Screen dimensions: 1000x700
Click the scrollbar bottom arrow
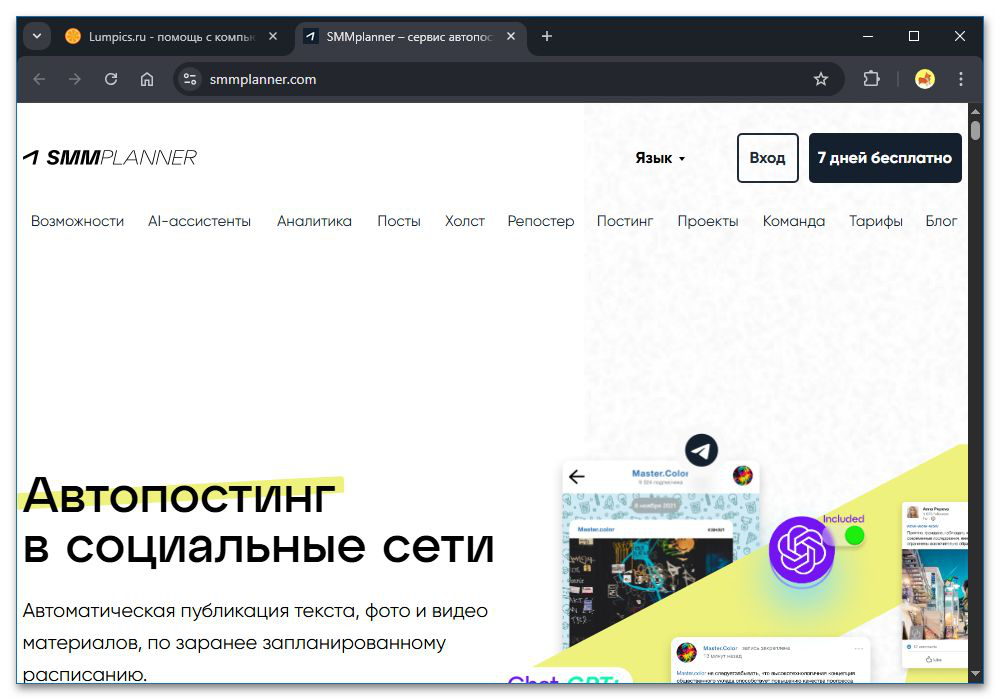pos(975,673)
